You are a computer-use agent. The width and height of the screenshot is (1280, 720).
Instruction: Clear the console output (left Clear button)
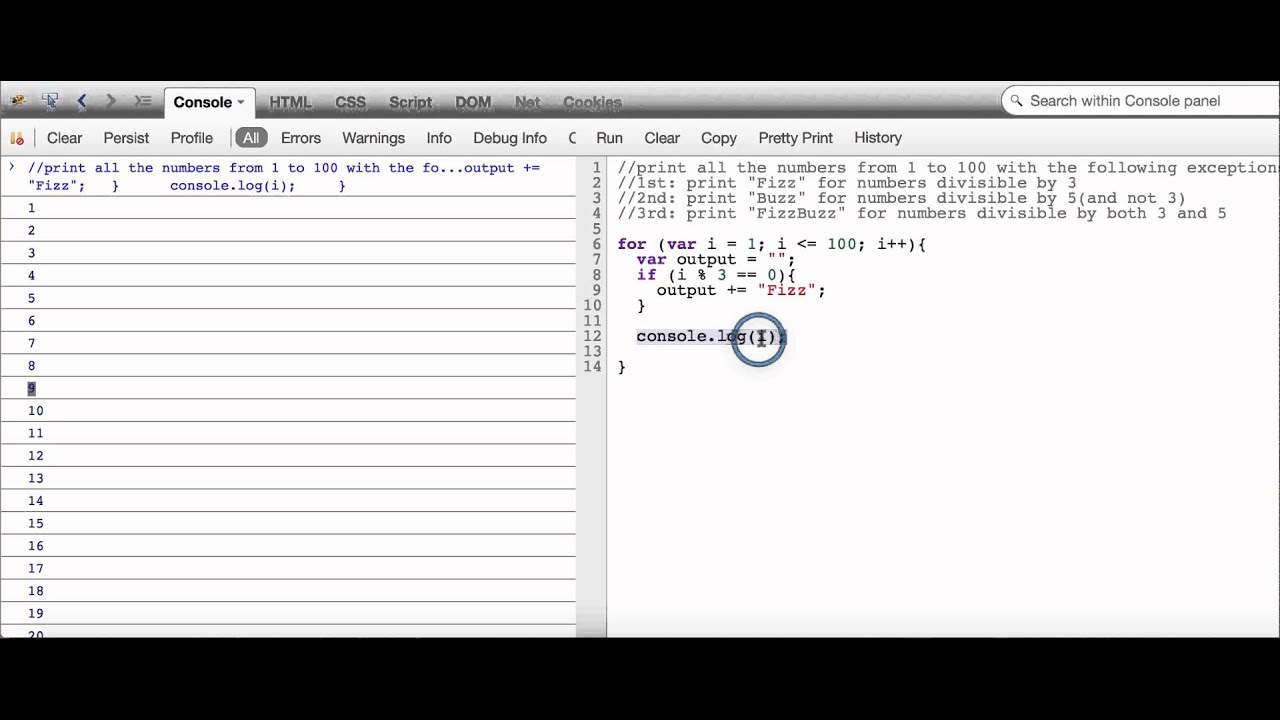coord(65,138)
